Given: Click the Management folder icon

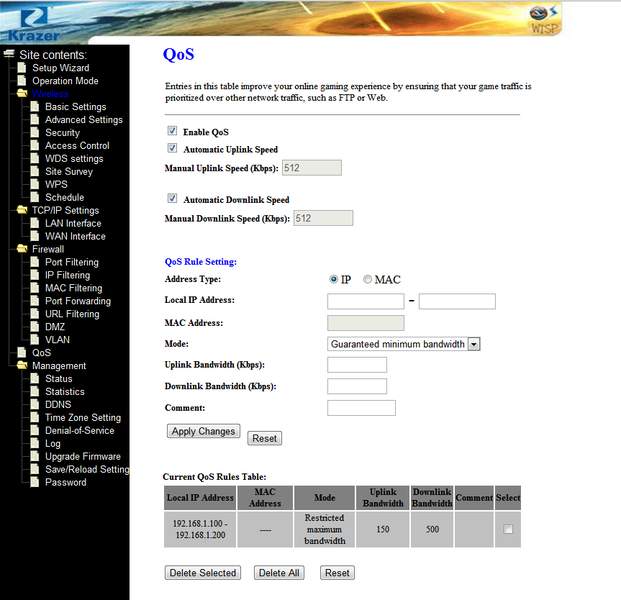Looking at the screenshot, I should click(22, 365).
